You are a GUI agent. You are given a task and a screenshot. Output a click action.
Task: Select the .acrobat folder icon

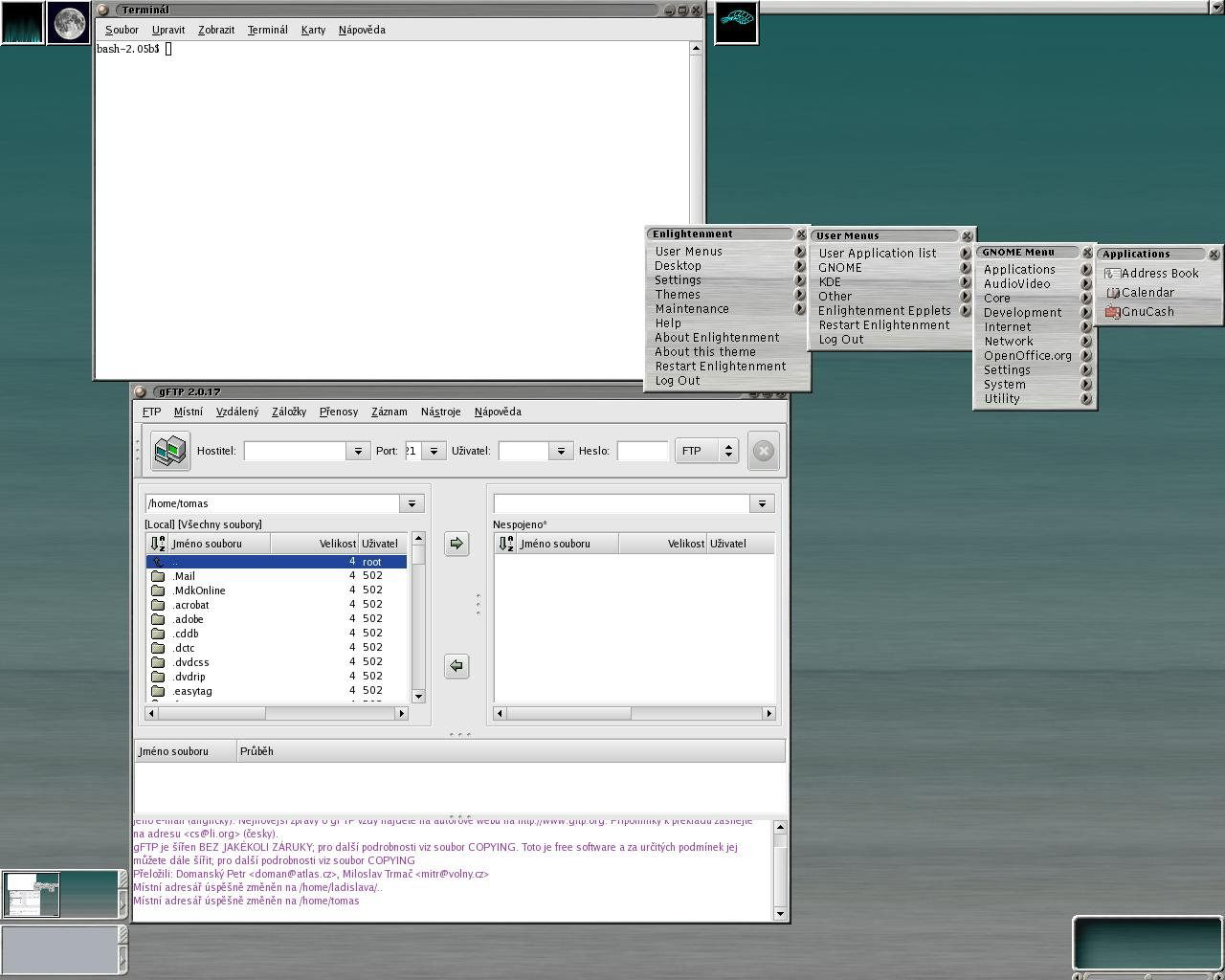tap(158, 605)
